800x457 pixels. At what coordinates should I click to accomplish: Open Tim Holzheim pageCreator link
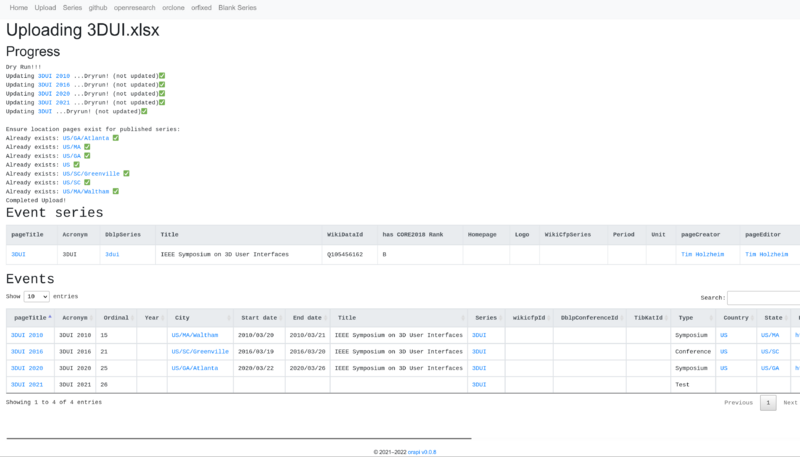tap(703, 255)
